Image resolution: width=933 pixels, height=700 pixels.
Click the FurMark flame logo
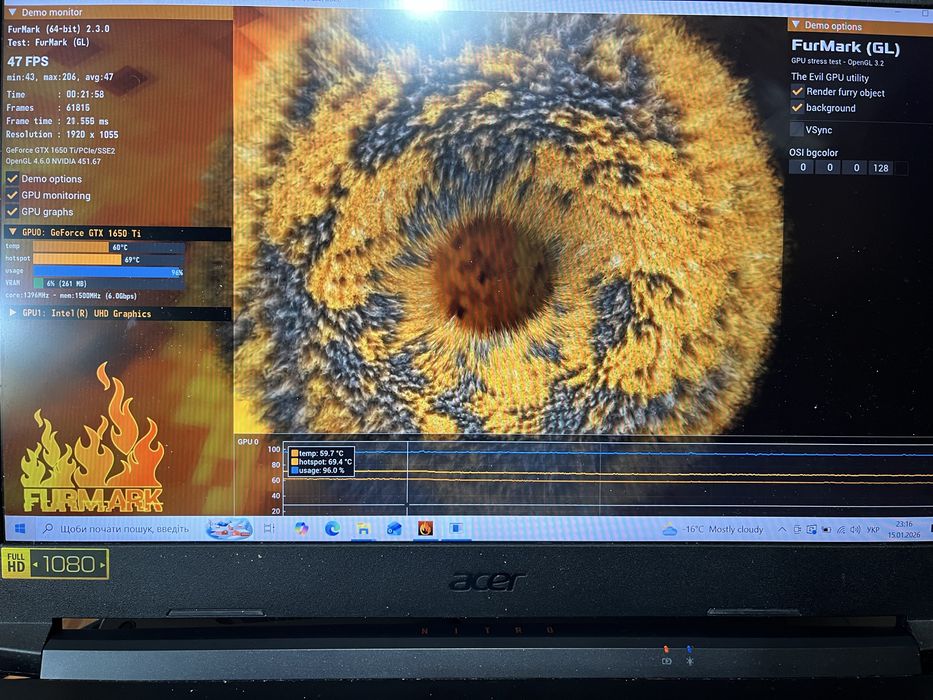coord(92,438)
